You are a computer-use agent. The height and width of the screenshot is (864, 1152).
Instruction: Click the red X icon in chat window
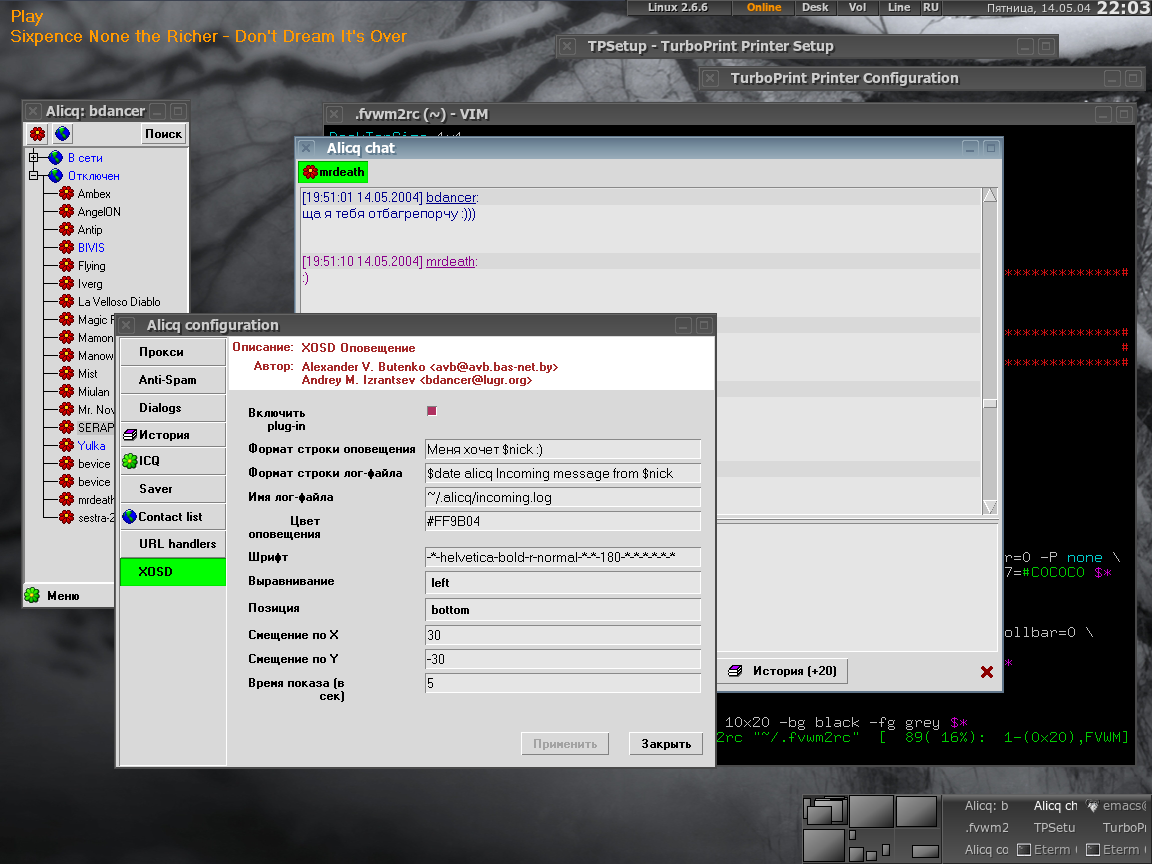tap(986, 672)
